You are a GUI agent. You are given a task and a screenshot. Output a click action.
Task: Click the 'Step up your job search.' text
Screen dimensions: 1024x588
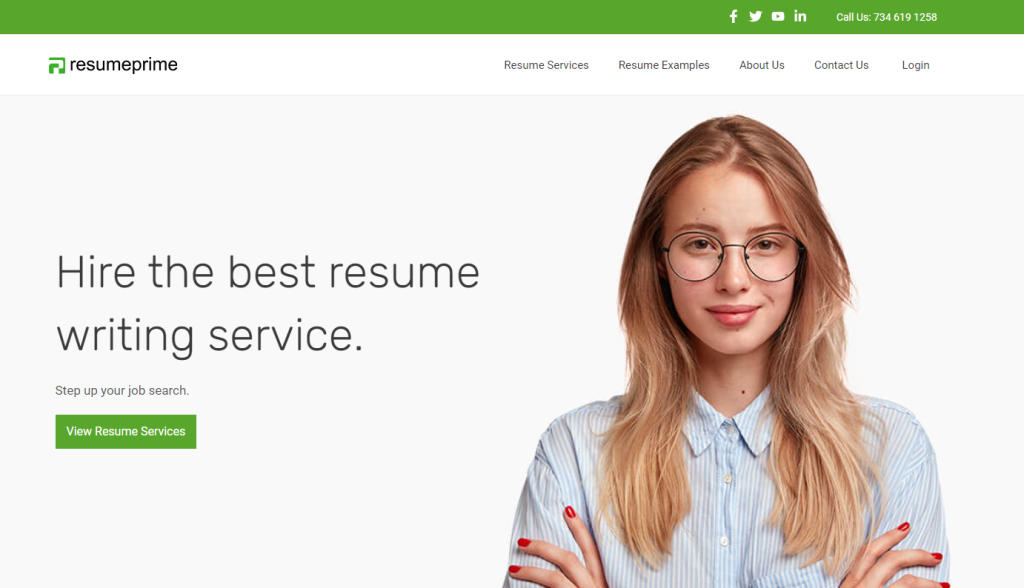pos(122,391)
